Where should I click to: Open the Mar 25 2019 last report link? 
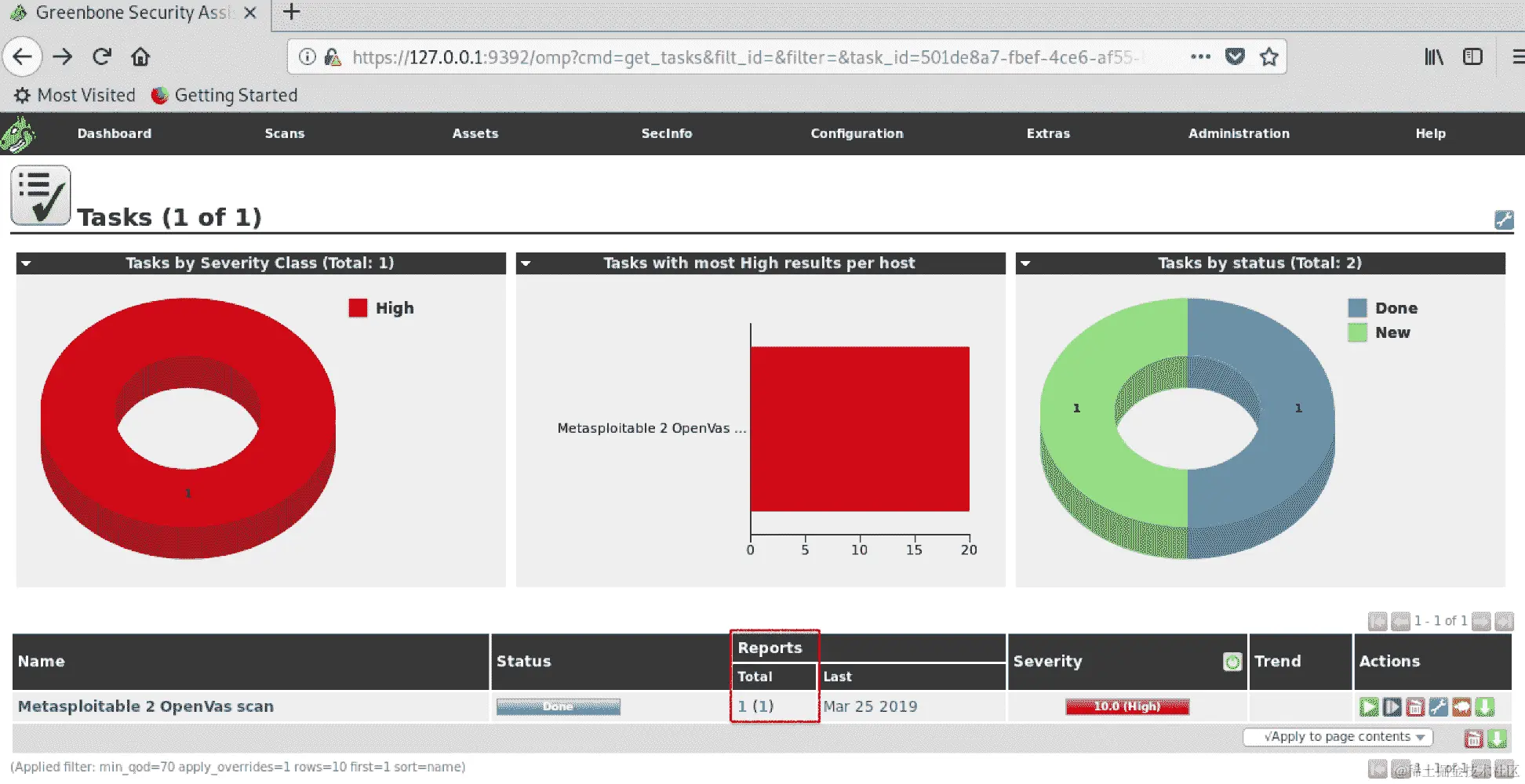point(870,706)
